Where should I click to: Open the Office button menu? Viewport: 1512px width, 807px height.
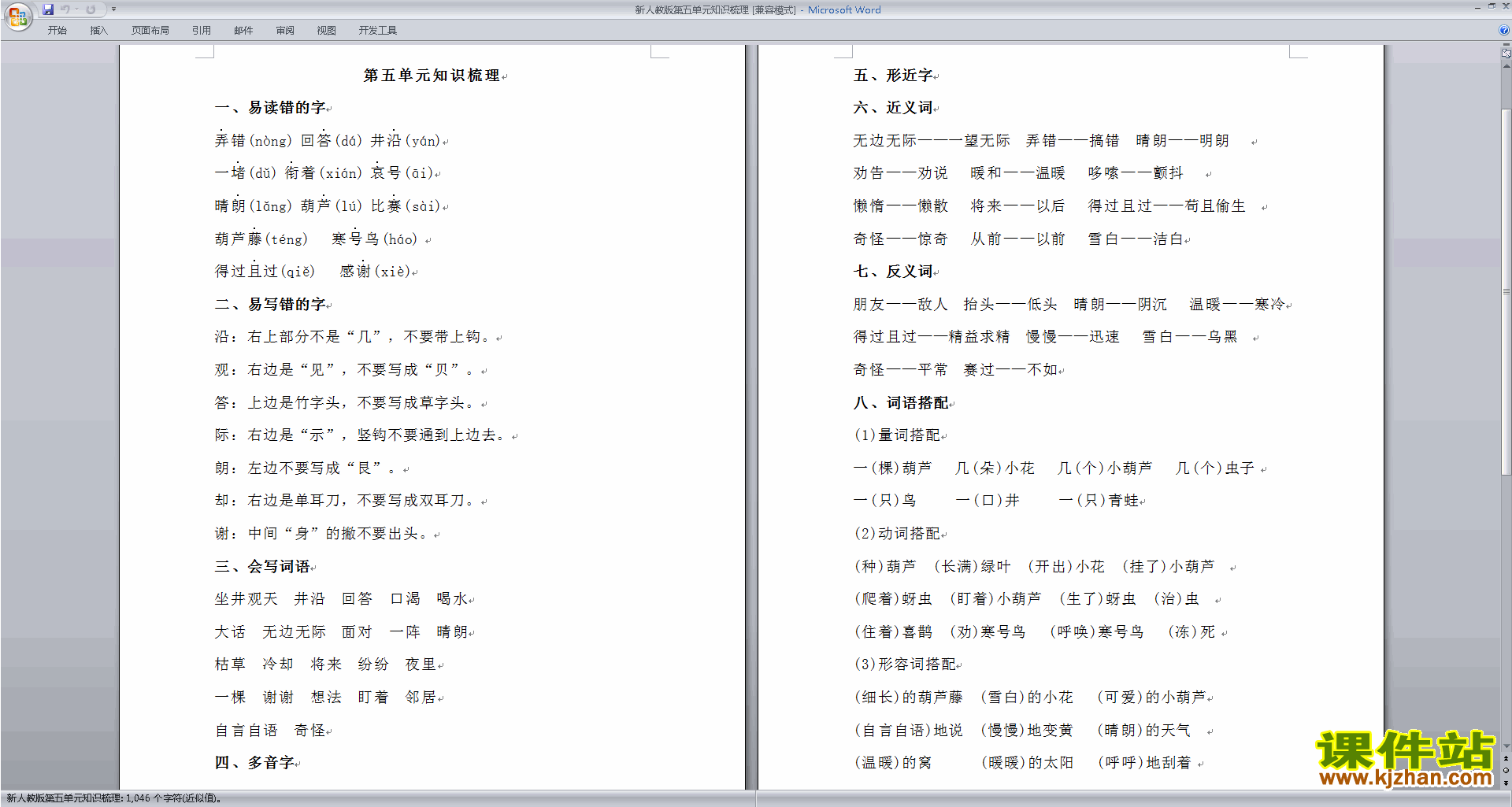tap(17, 16)
